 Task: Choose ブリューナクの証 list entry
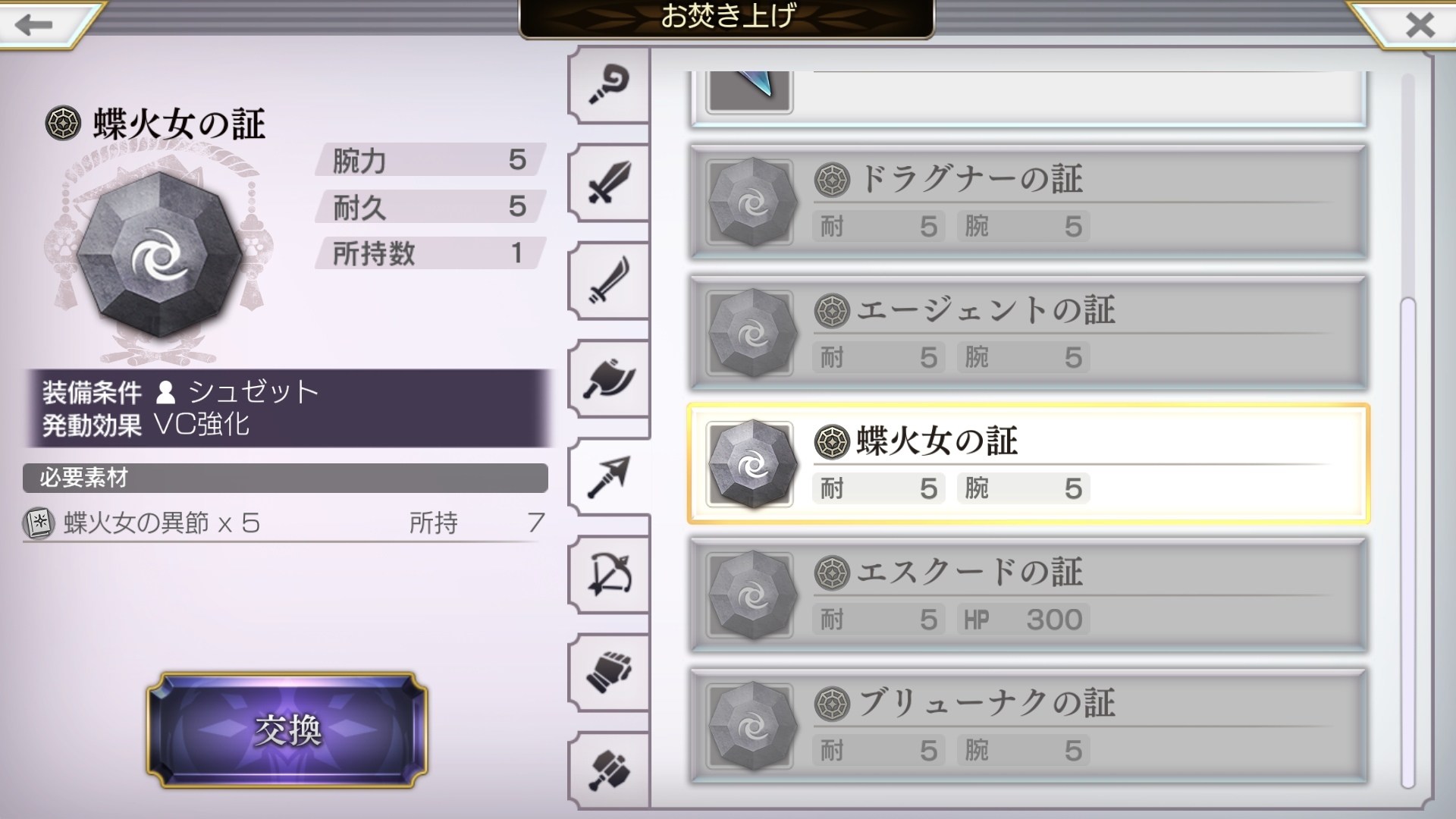[1028, 726]
